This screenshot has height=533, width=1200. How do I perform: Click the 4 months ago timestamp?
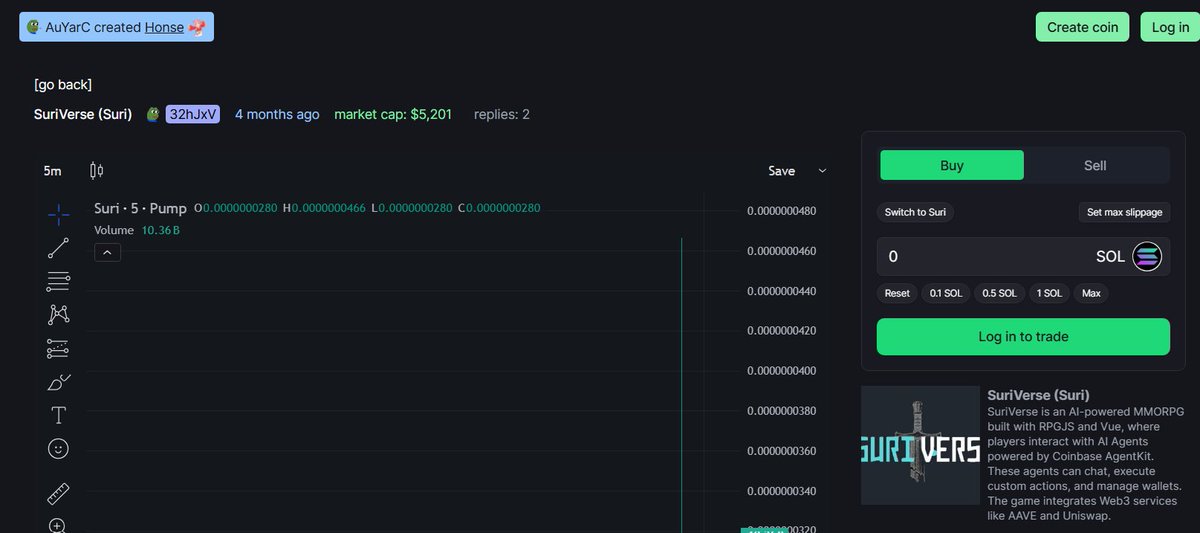click(277, 114)
